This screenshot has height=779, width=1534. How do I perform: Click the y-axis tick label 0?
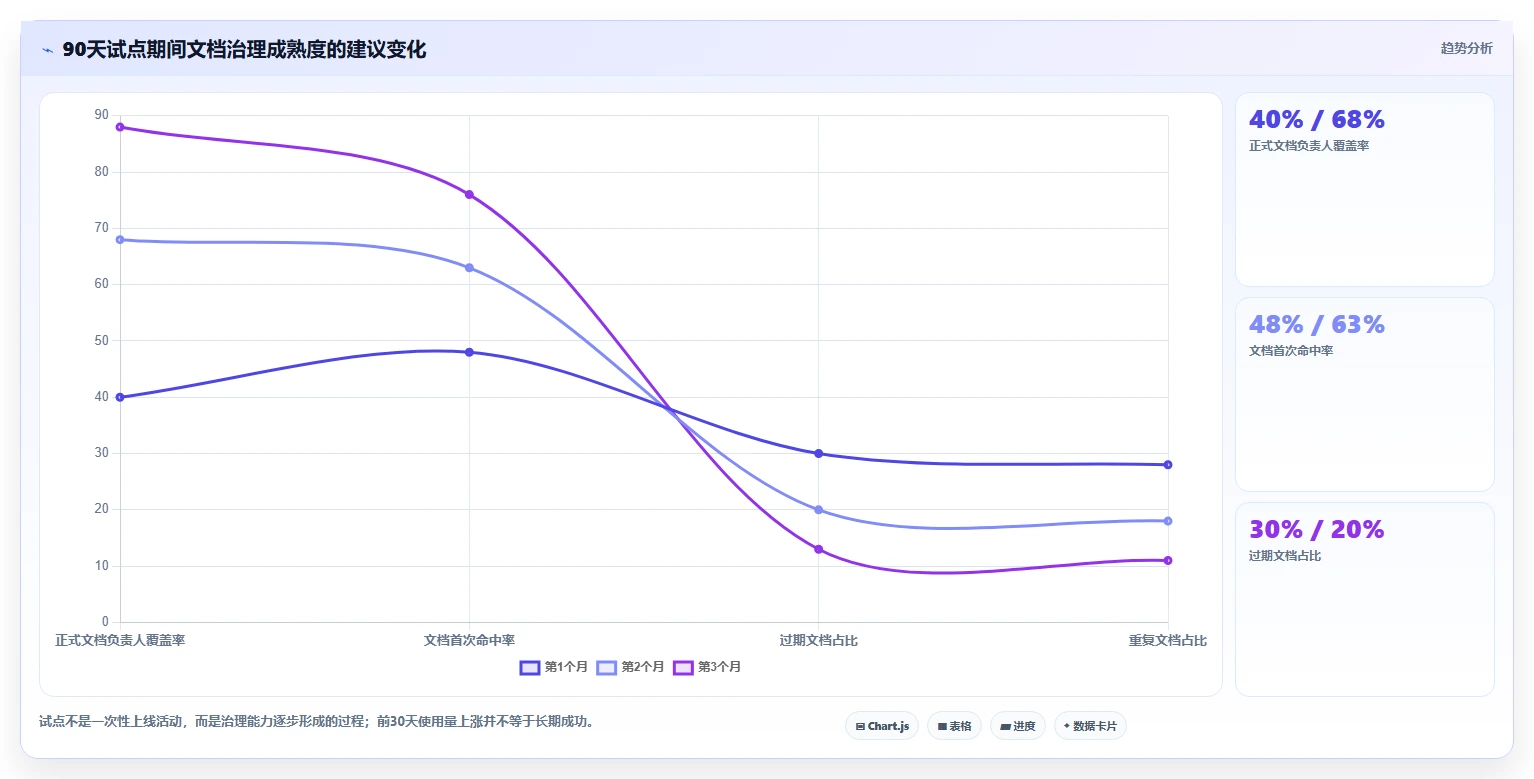pyautogui.click(x=105, y=622)
